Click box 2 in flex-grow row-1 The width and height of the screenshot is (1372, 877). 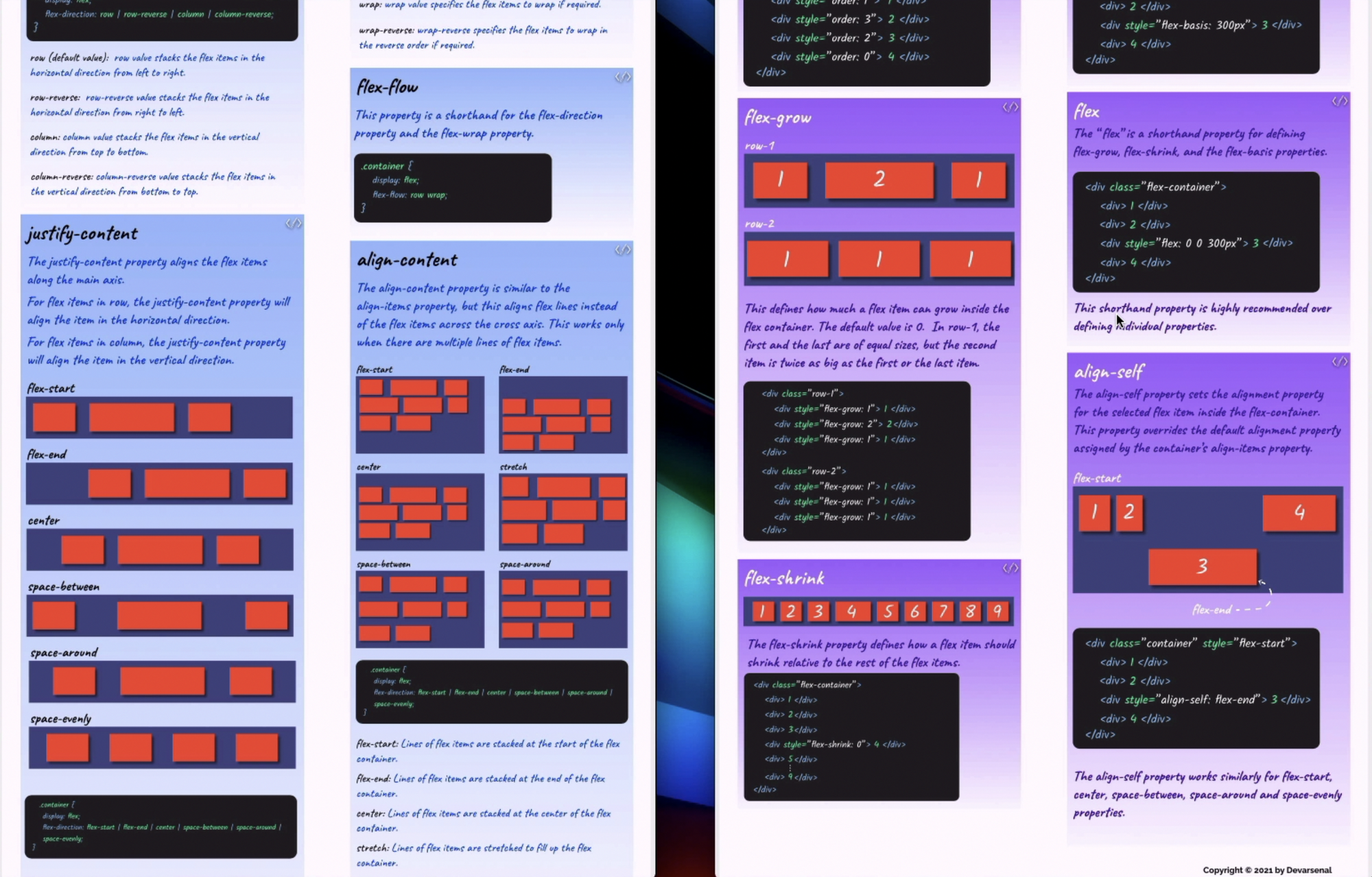click(x=879, y=180)
